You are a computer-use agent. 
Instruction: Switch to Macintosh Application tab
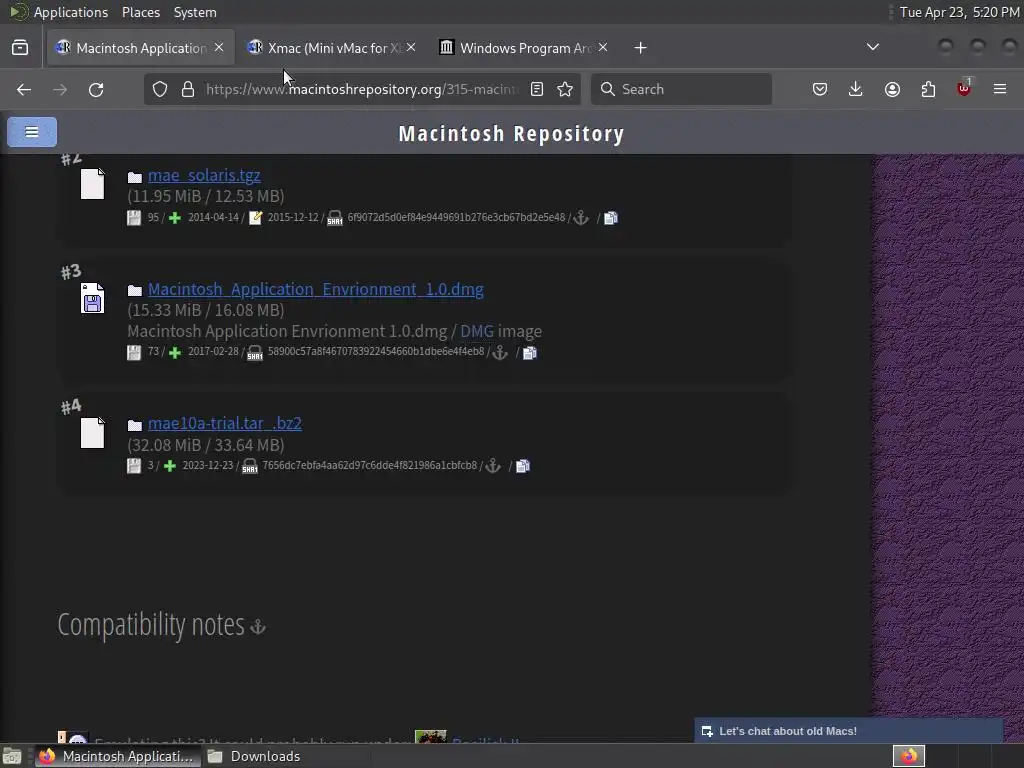tap(140, 48)
